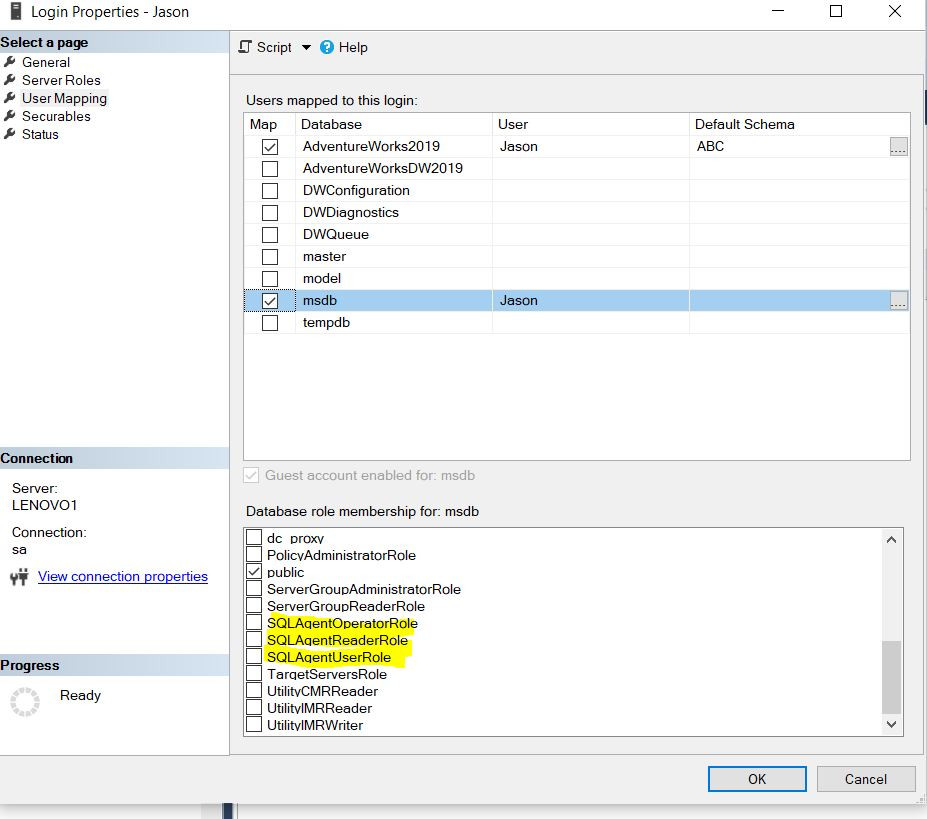This screenshot has width=927, height=819.
Task: Enable the SQLAgentUserRole checkbox
Action: 254,656
